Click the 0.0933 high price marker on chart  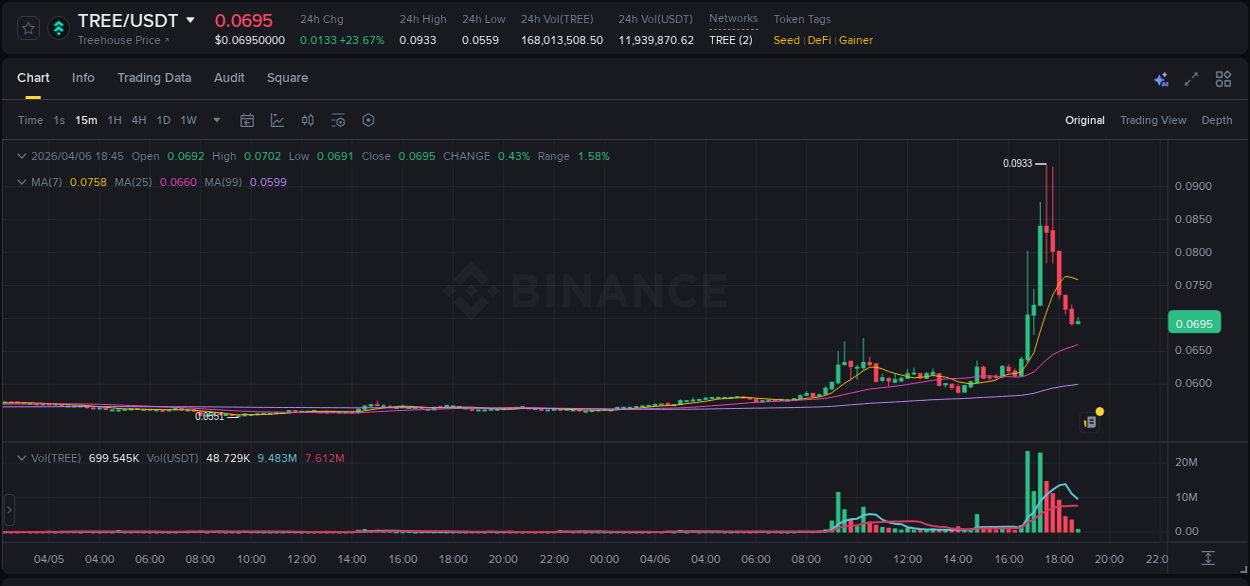point(1017,163)
